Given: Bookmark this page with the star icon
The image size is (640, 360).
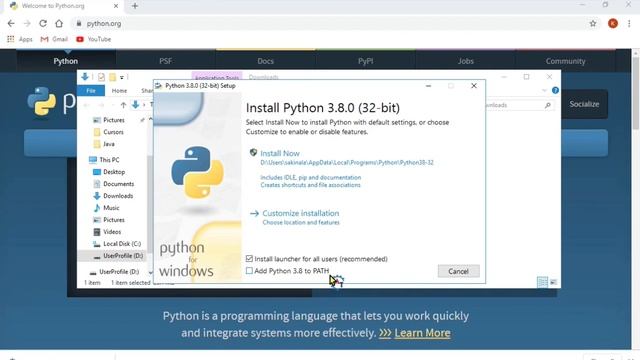Looking at the screenshot, I should click(x=593, y=24).
